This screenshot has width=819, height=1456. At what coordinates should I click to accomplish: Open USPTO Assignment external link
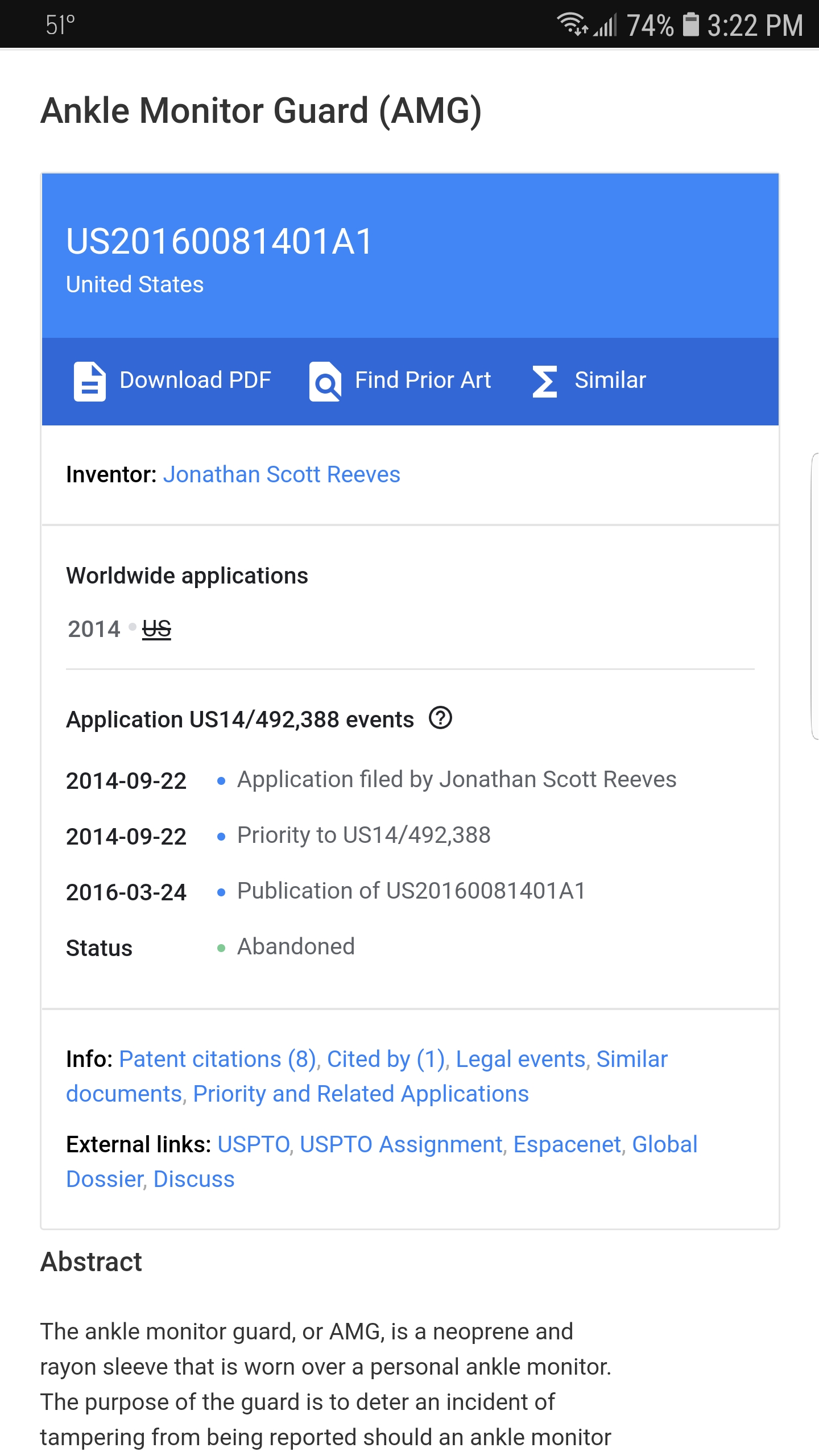tap(401, 1144)
